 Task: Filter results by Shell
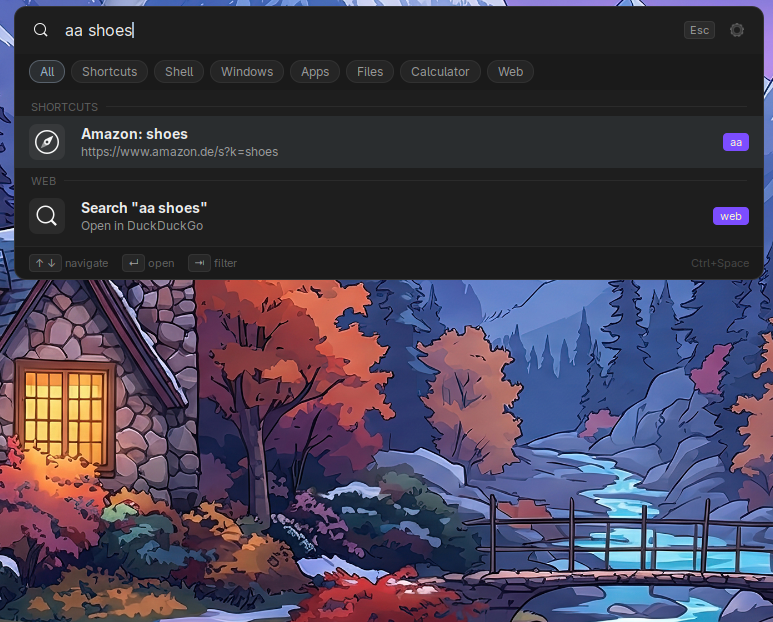[179, 71]
